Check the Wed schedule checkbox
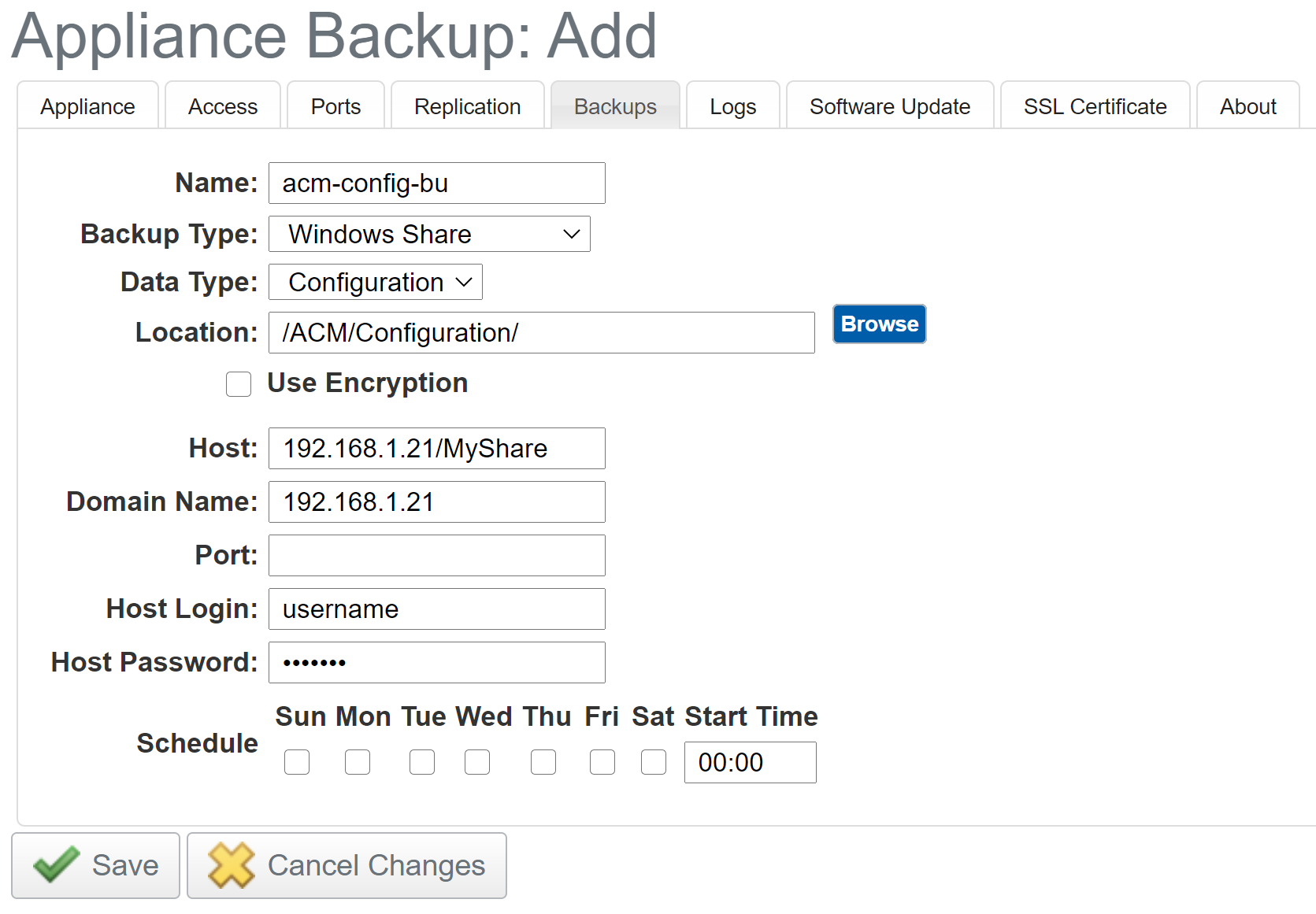Viewport: 1316px width, 914px height. pyautogui.click(x=476, y=761)
